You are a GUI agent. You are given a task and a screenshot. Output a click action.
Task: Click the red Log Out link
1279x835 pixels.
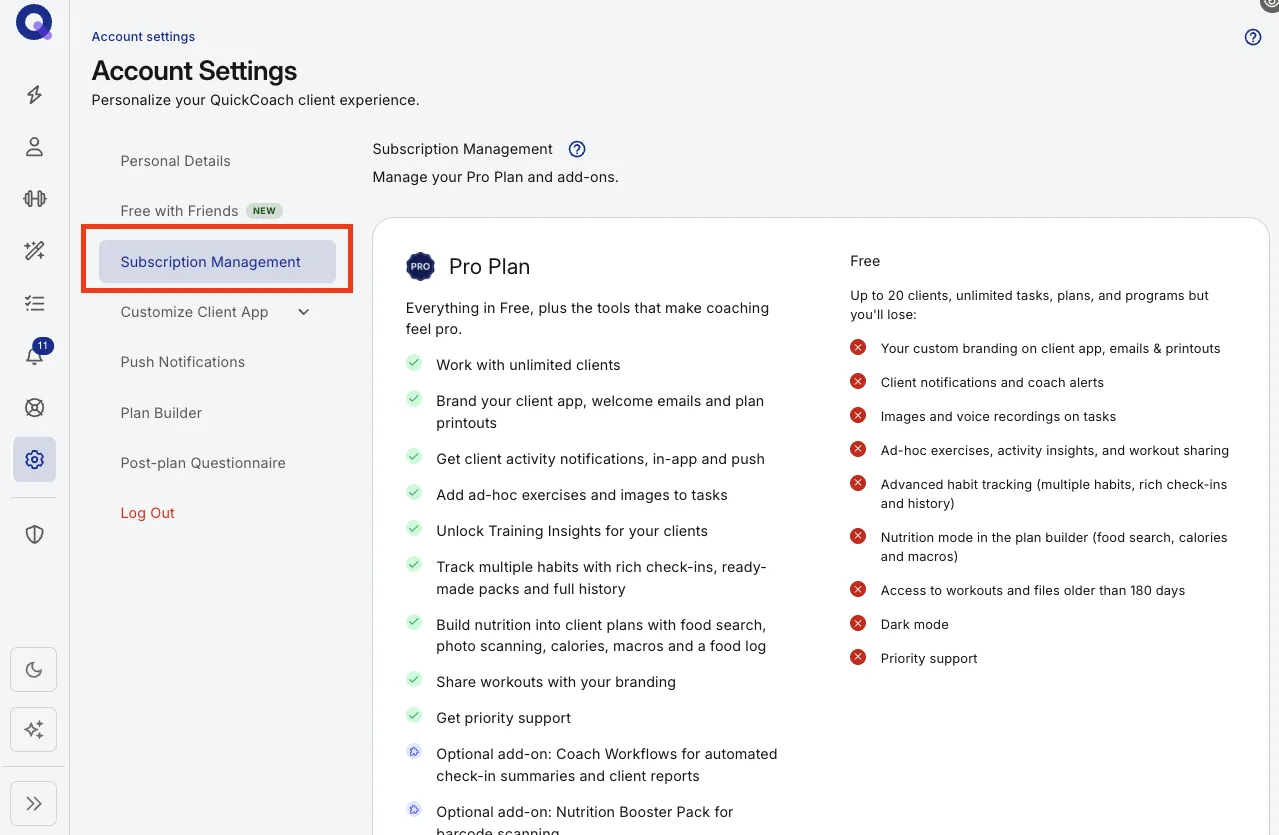coord(147,513)
